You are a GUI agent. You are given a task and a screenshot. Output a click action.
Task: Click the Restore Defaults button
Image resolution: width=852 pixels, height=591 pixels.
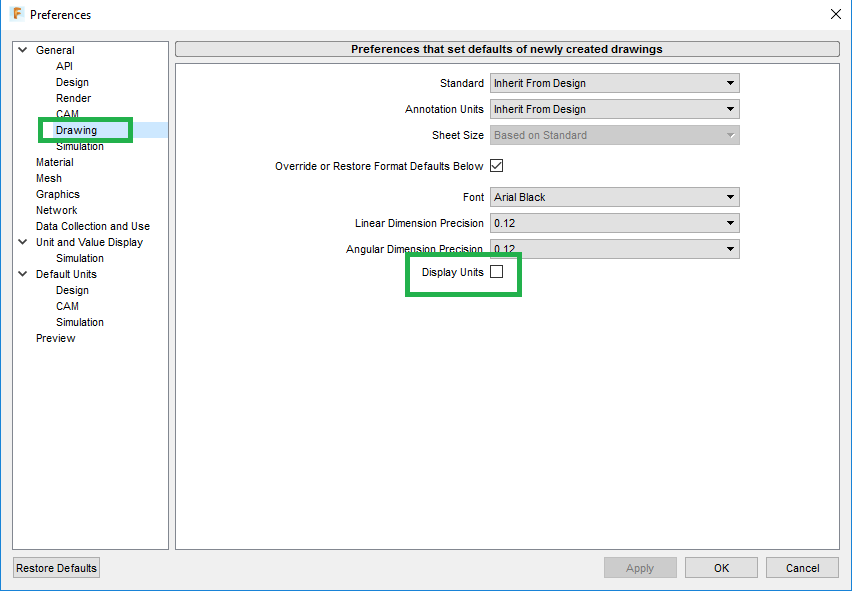coord(55,567)
